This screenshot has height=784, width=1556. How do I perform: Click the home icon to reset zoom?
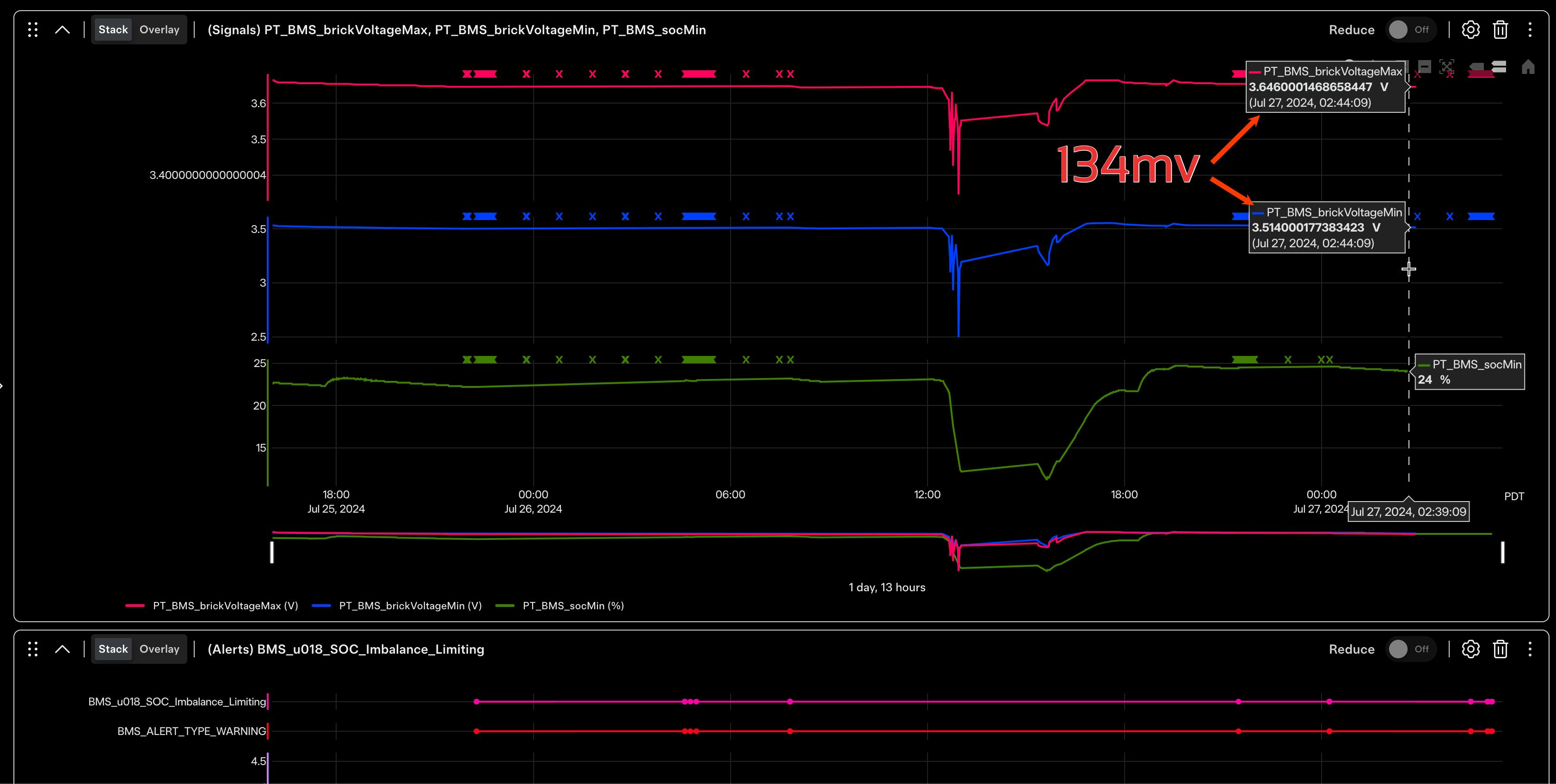[1528, 67]
